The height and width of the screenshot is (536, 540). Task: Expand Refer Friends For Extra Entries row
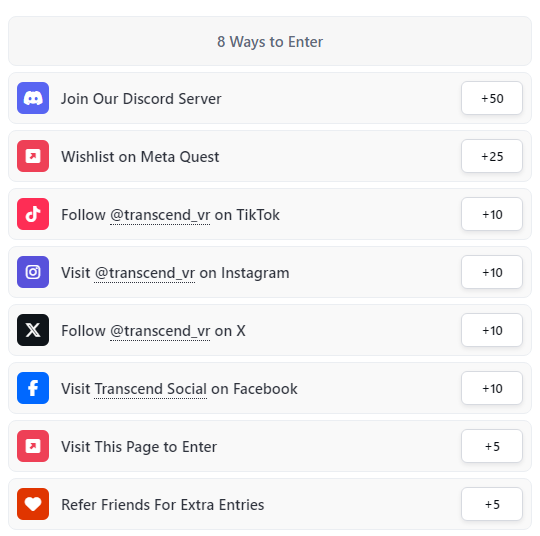click(270, 504)
